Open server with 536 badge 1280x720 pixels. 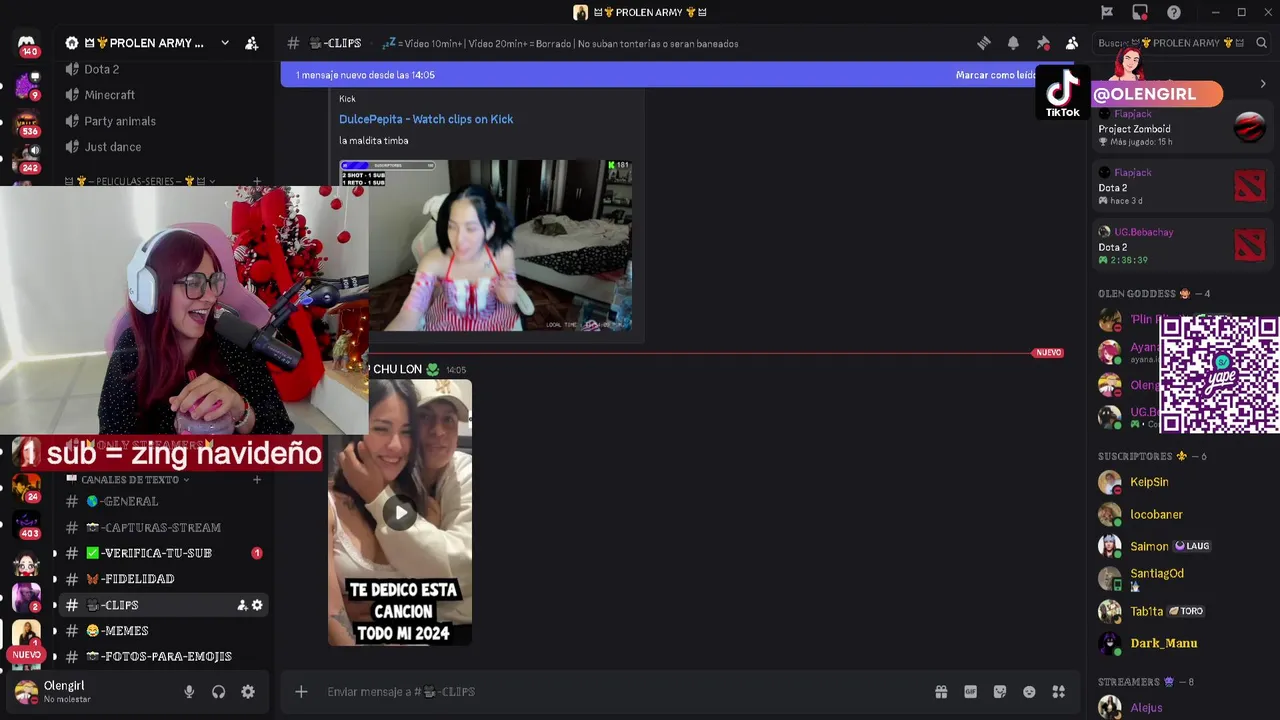(27, 124)
